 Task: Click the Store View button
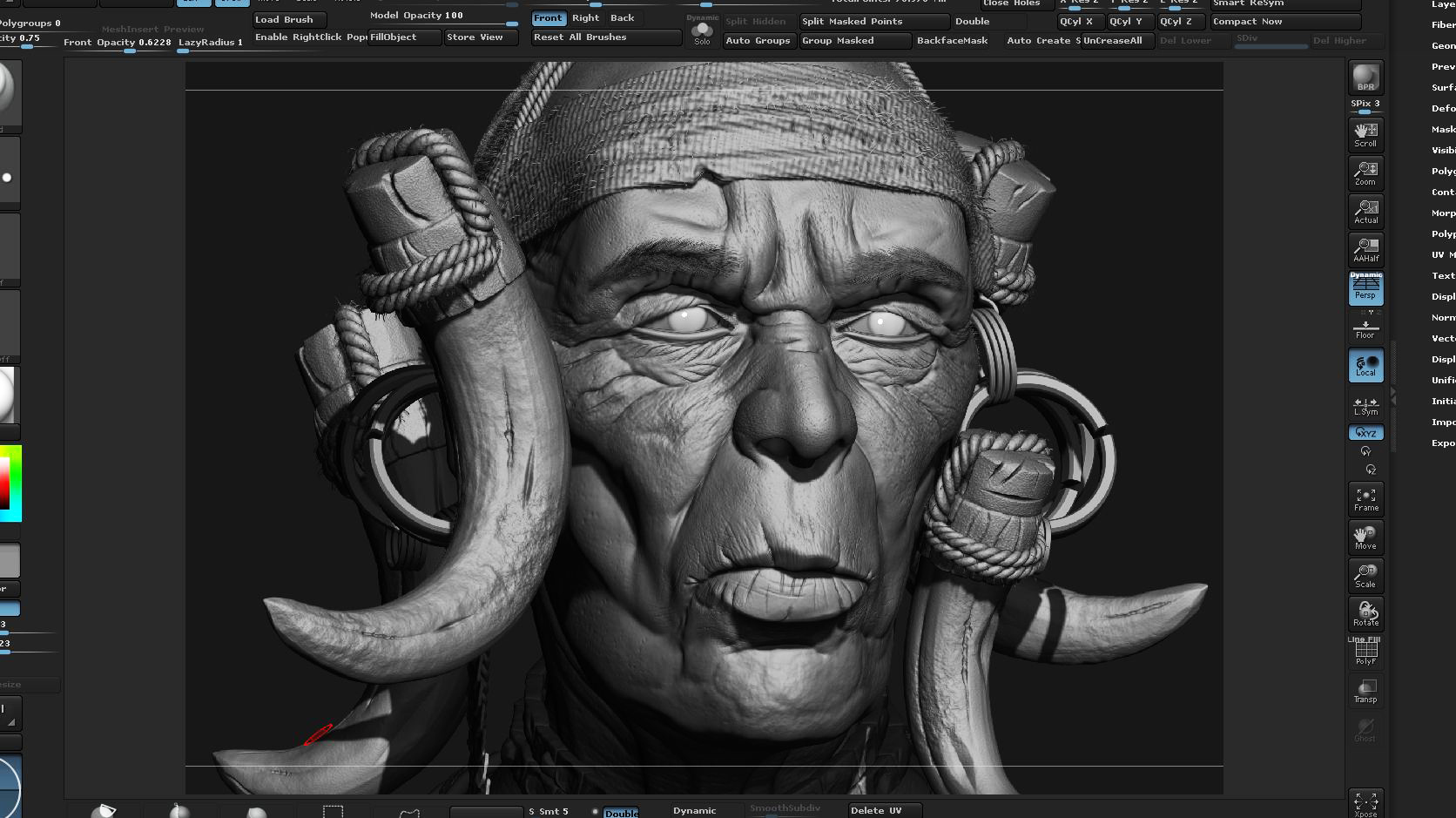(482, 37)
